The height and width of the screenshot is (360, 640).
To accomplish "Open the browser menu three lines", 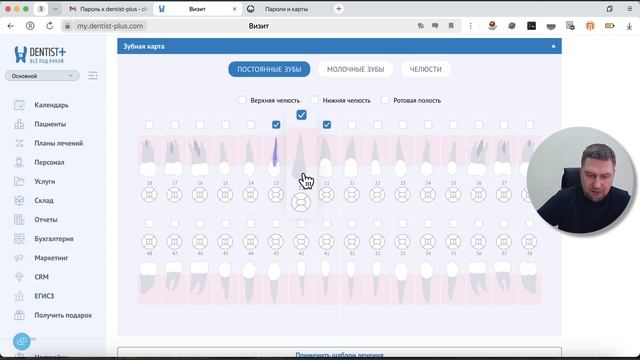I will [629, 9].
